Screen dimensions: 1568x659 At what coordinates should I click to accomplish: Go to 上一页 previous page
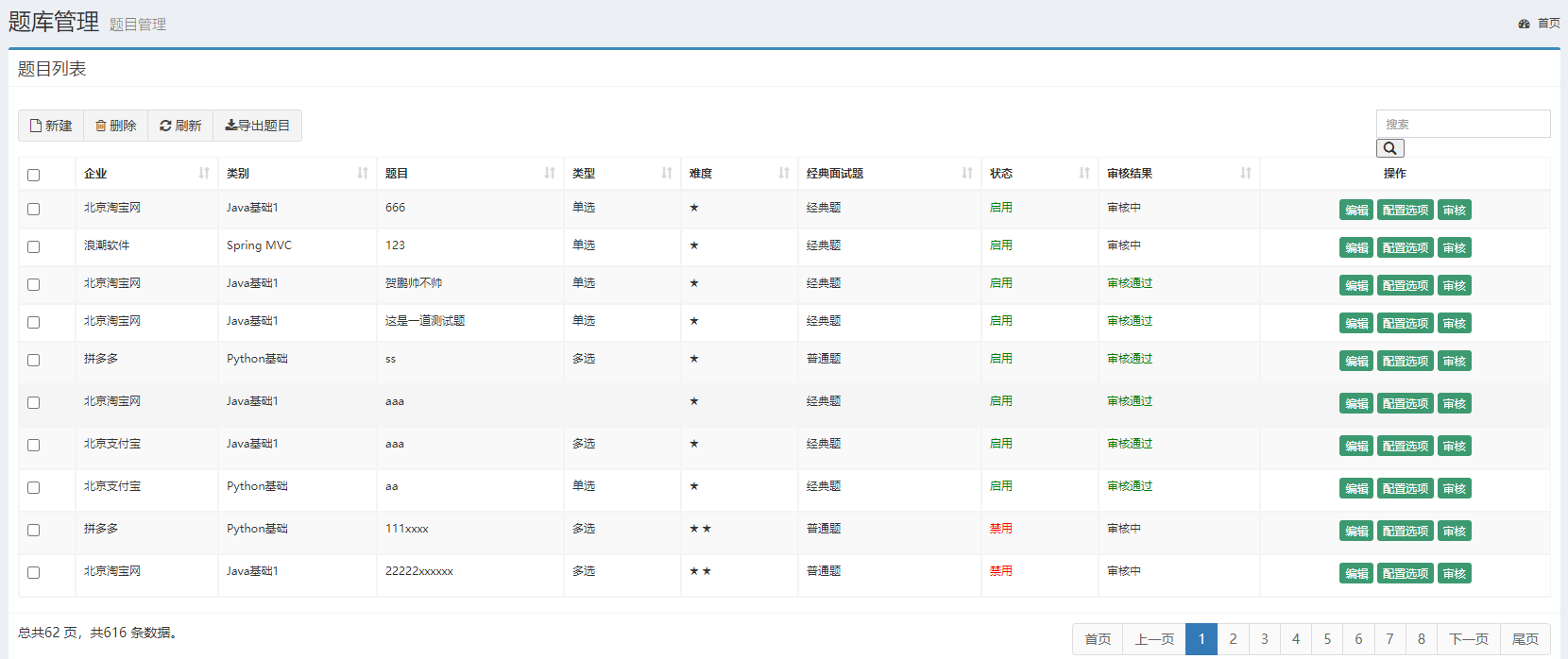(1154, 639)
